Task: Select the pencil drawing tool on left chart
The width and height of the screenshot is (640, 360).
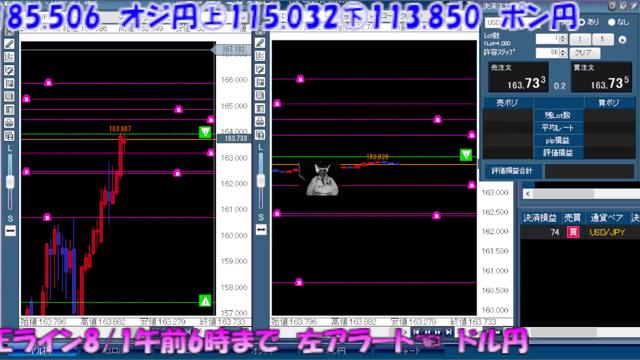Action: tap(9, 44)
